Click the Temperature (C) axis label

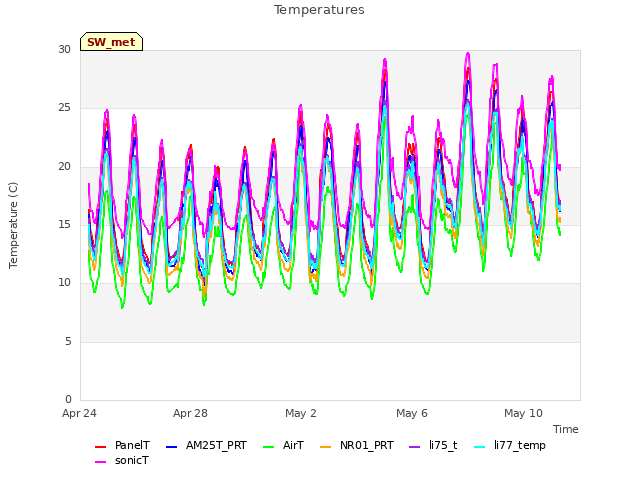pos(13,225)
